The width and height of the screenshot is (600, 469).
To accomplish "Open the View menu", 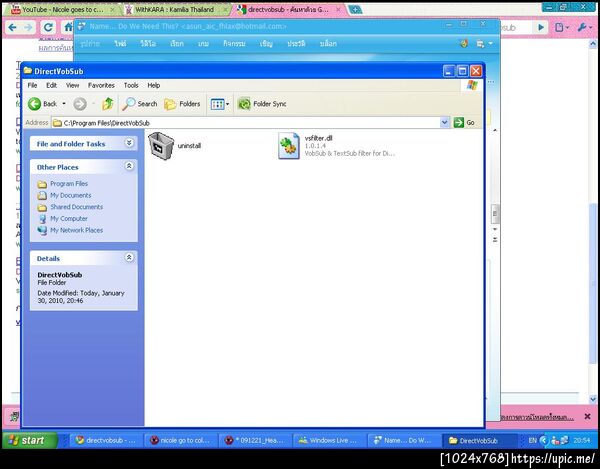I will point(72,85).
